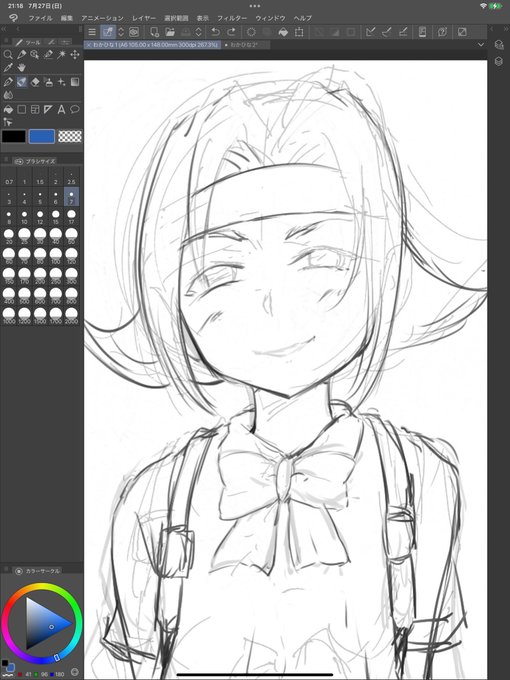Select the Correct line tool
Screen dimensions: 510x680
click(8, 122)
